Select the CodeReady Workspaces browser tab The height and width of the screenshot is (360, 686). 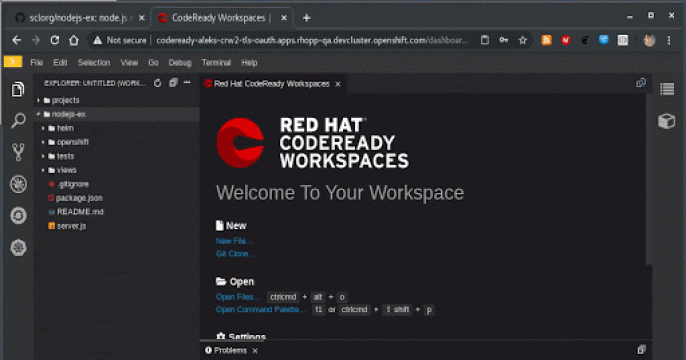point(221,18)
